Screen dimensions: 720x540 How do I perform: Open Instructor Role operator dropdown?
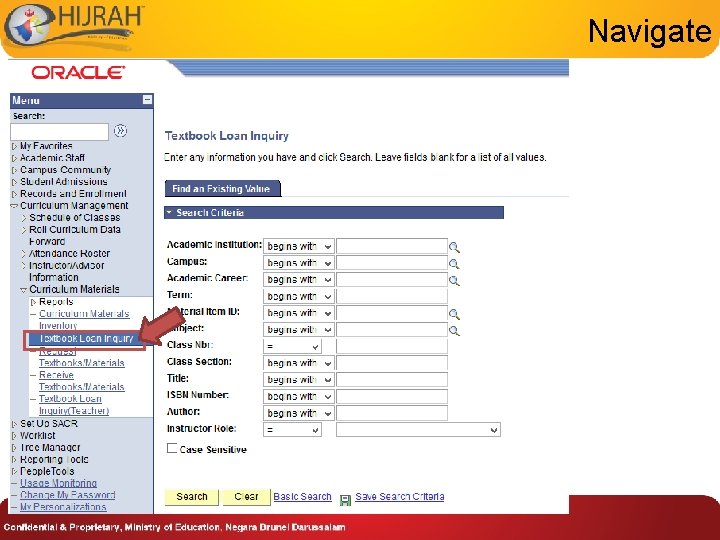[x=292, y=430]
